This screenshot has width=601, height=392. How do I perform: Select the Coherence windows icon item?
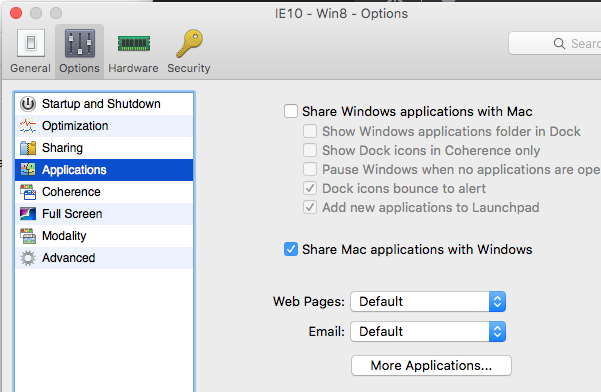coord(28,192)
